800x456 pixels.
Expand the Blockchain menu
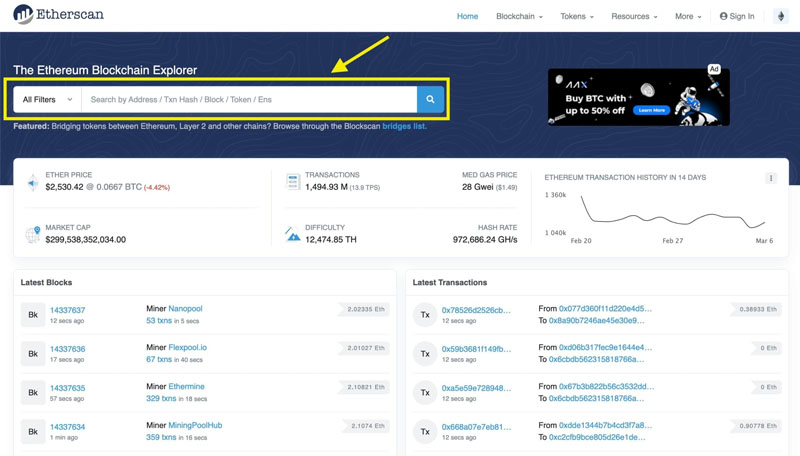coord(519,16)
